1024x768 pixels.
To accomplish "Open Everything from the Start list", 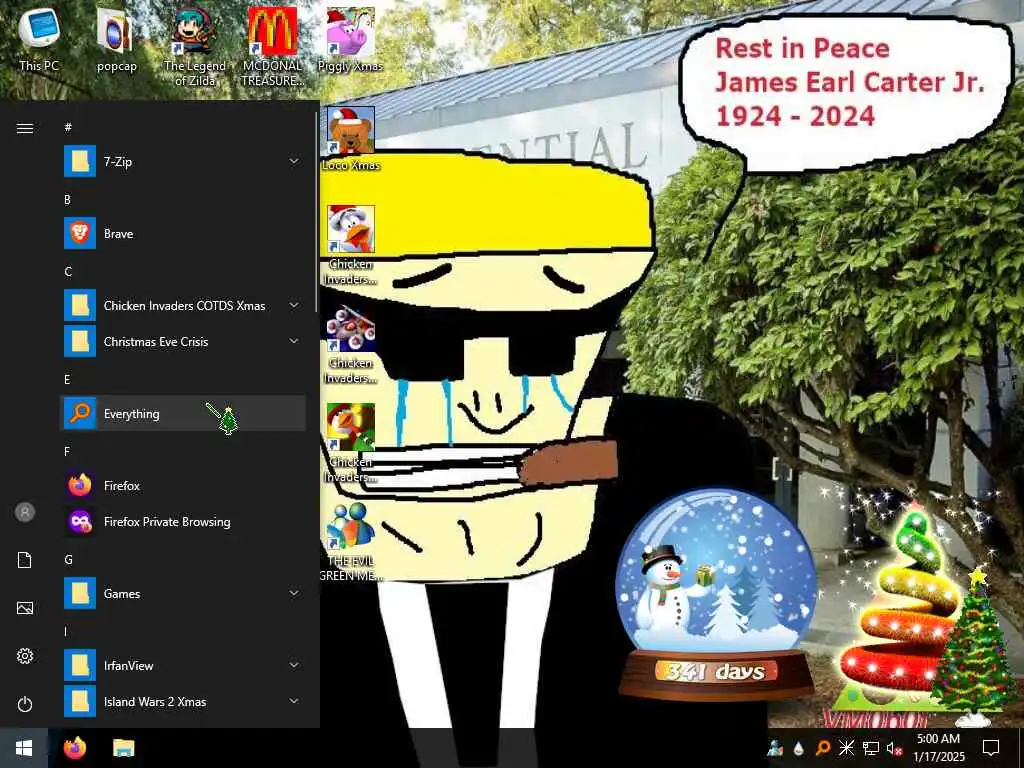I will [x=183, y=413].
